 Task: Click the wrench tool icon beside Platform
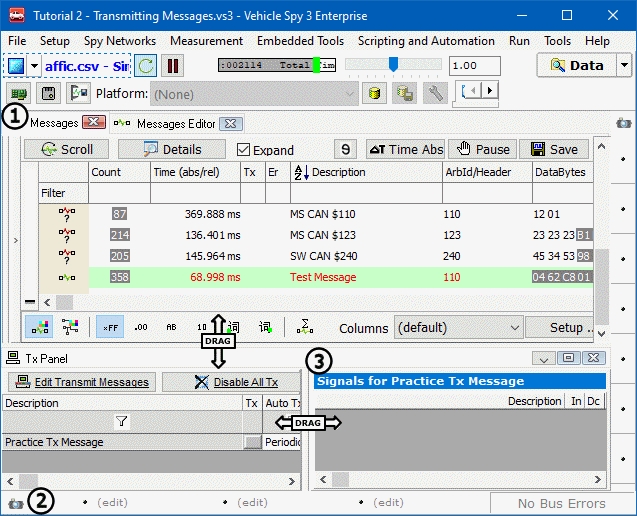tap(435, 93)
